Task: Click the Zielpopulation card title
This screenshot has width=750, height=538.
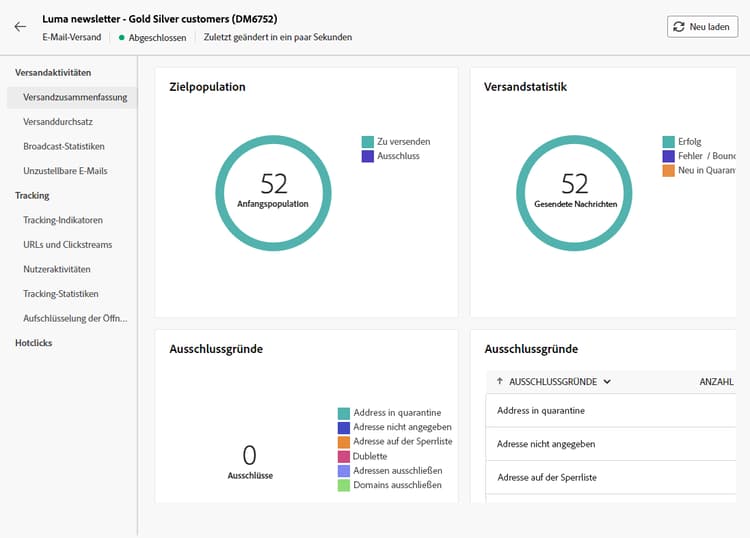Action: pos(207,87)
